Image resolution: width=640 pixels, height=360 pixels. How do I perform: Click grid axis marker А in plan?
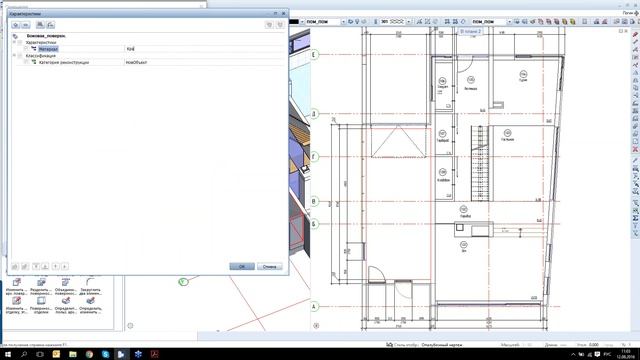point(314,307)
